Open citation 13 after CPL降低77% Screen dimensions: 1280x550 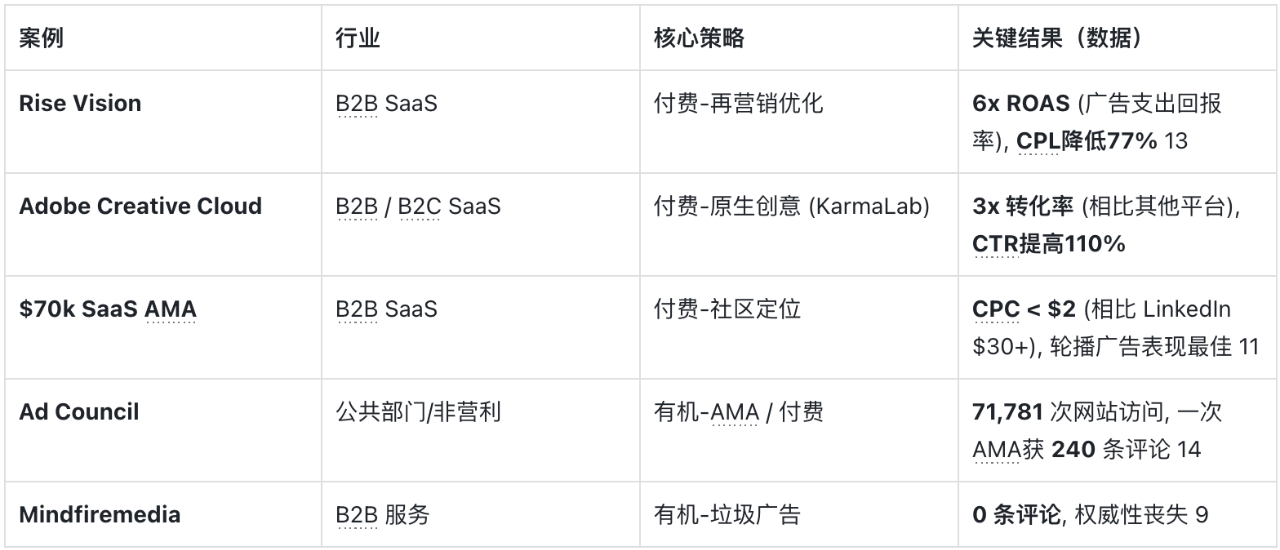pos(1176,141)
